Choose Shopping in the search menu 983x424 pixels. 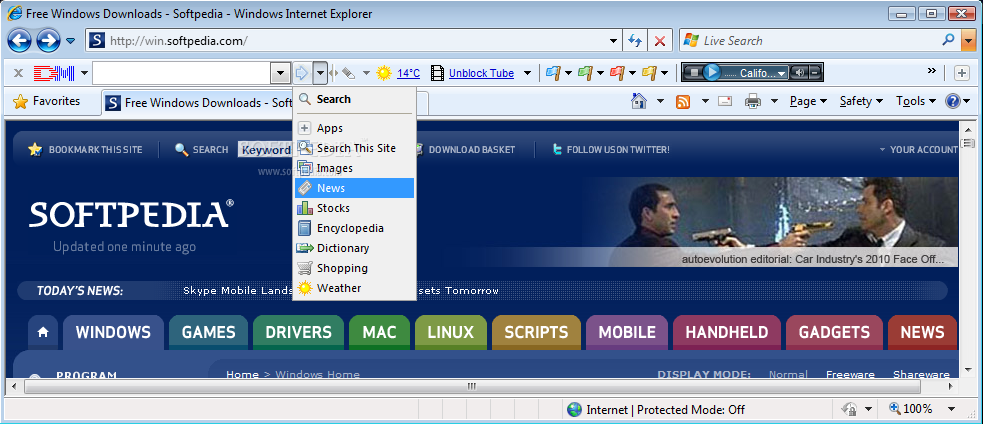click(354, 268)
